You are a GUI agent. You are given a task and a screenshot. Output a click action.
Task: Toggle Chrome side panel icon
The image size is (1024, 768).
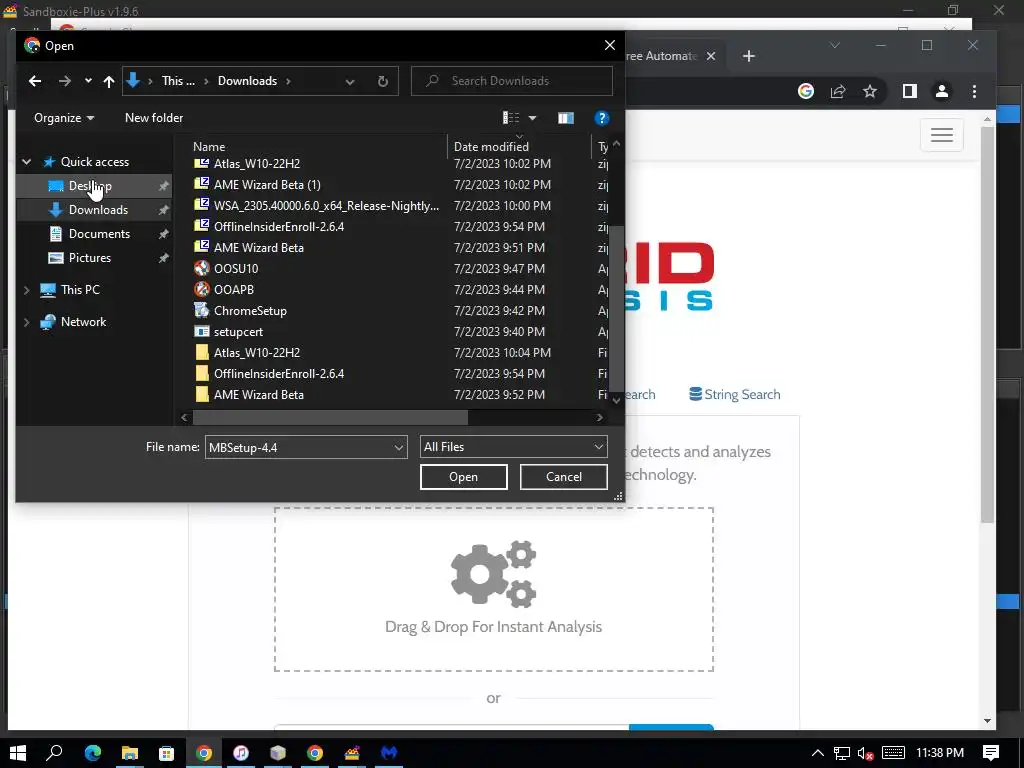click(910, 91)
